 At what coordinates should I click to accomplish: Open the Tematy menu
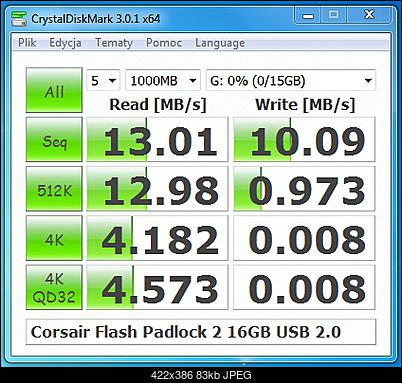click(114, 43)
